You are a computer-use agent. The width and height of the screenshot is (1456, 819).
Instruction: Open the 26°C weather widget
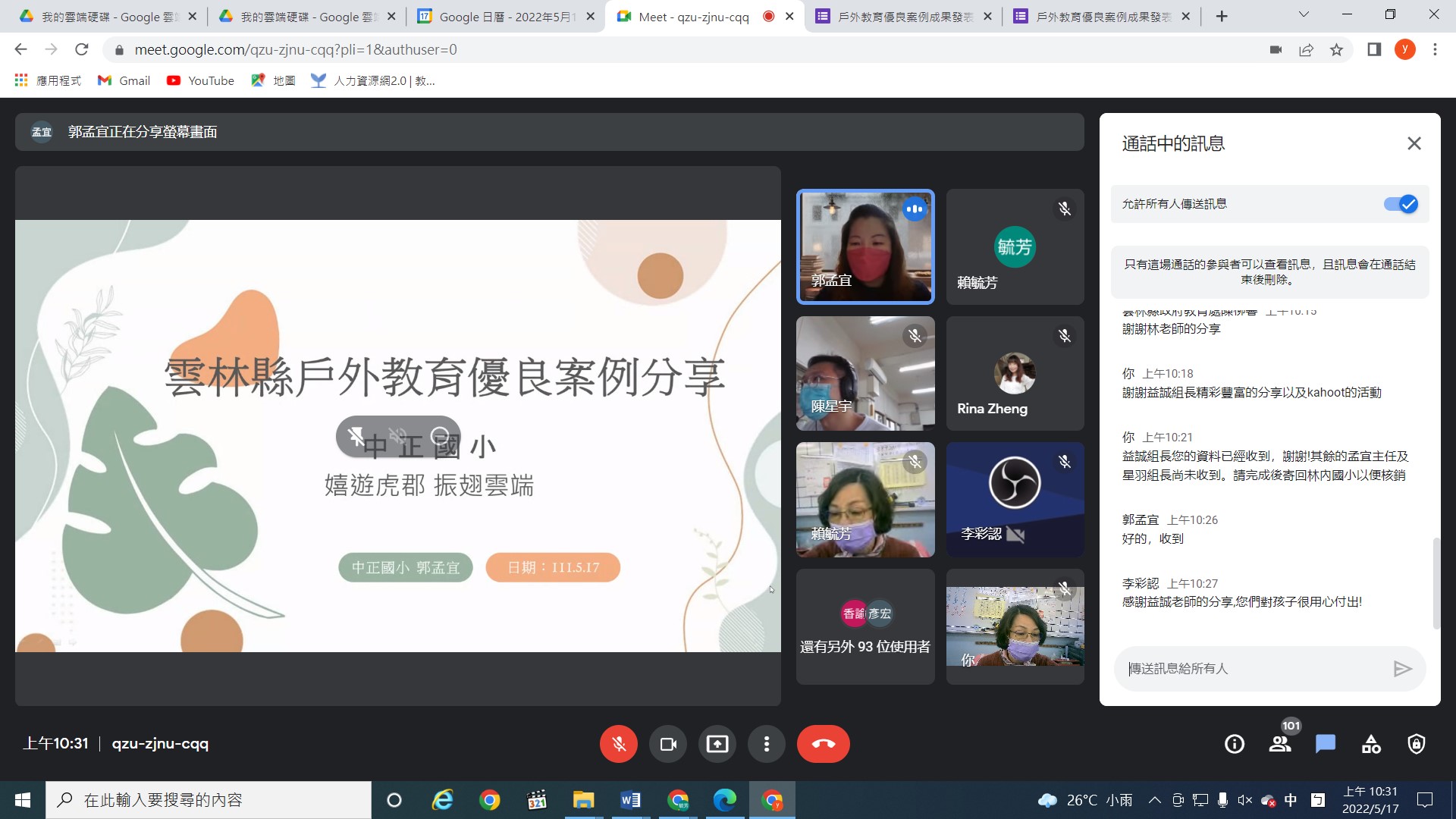1085,800
